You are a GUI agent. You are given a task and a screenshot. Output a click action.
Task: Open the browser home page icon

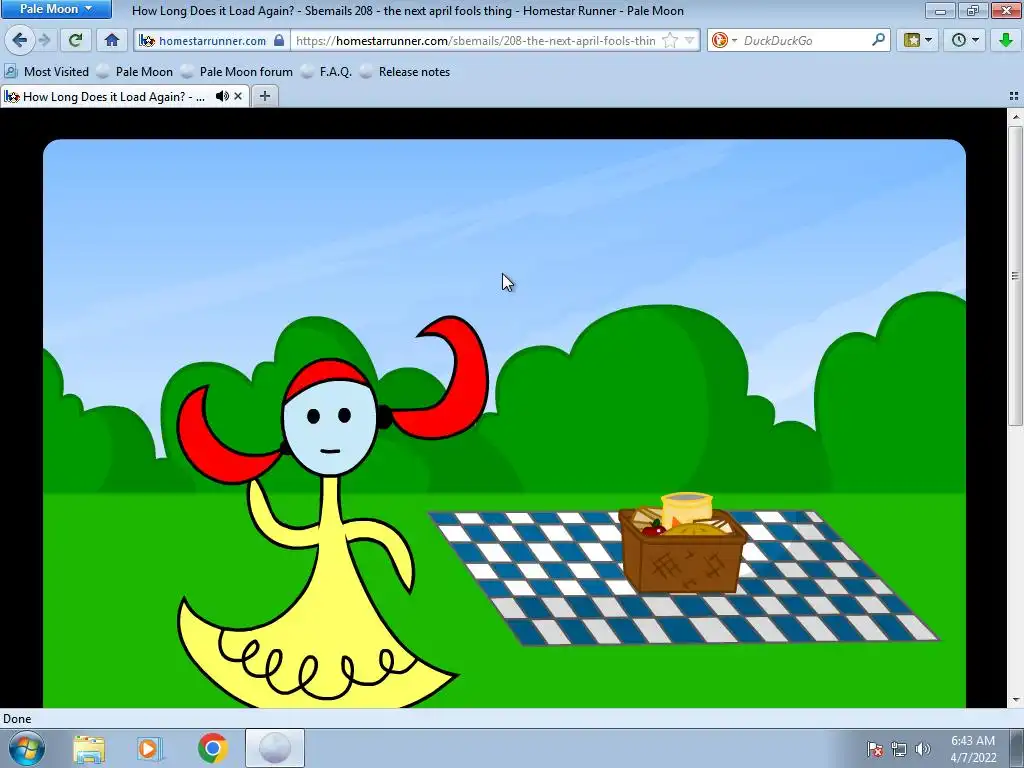[x=112, y=40]
